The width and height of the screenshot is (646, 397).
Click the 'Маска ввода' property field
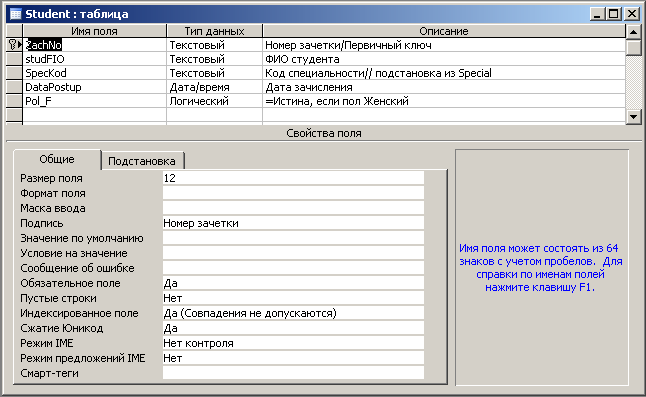point(293,208)
